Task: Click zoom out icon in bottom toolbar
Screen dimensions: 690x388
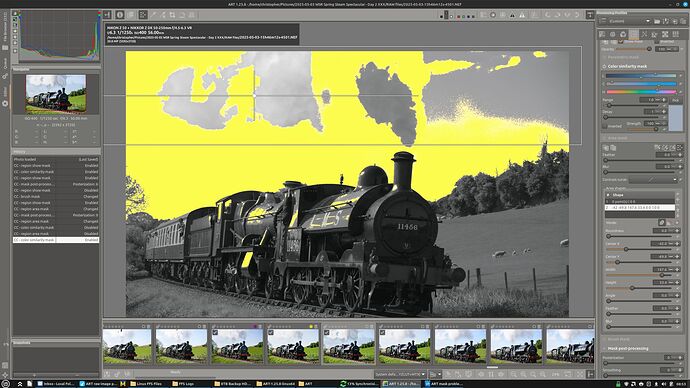Action: point(513,374)
